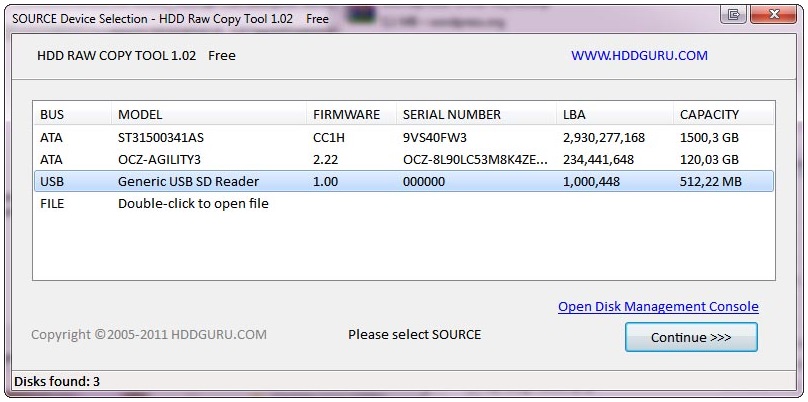Image resolution: width=808 pixels, height=402 pixels.
Task: Click Please select SOURCE label
Action: tap(414, 334)
